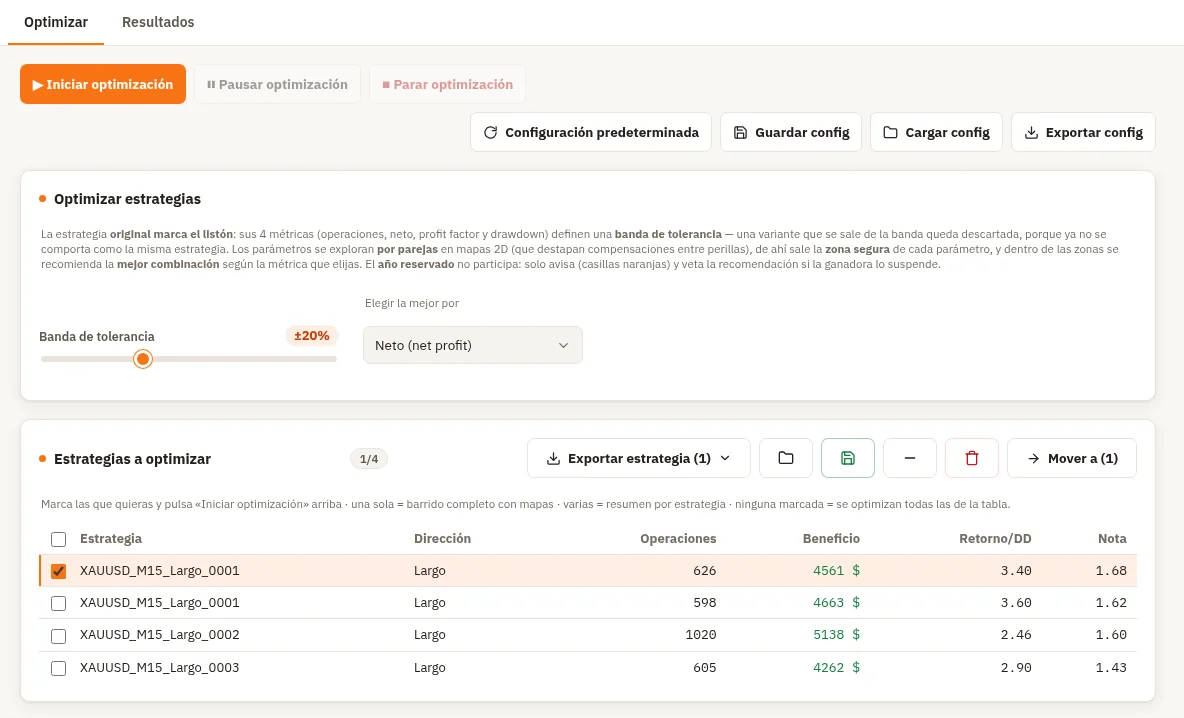Click the 4561 $ profit value
1184x718 pixels.
tap(837, 571)
